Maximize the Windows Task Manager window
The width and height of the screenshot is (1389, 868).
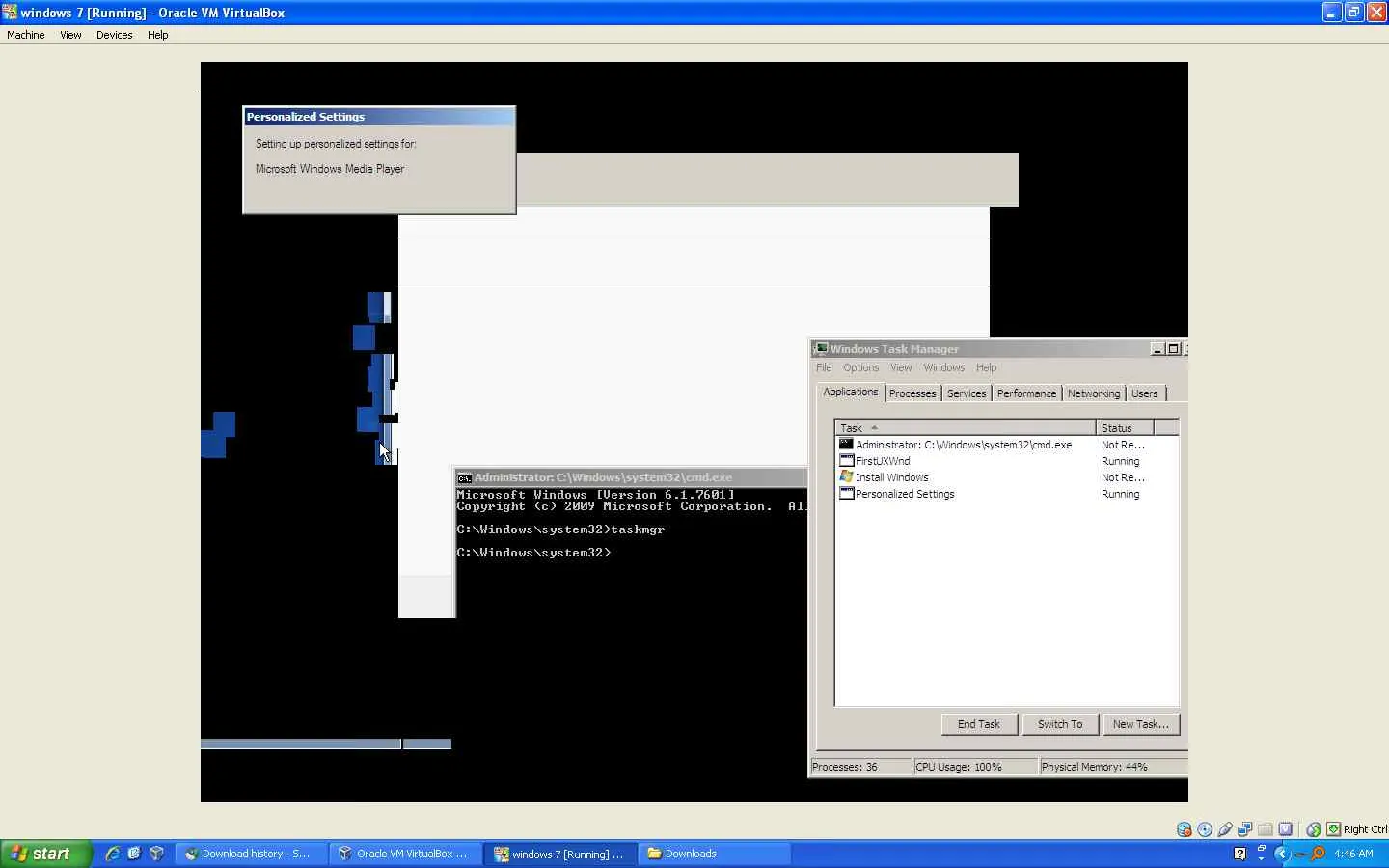(x=1173, y=349)
